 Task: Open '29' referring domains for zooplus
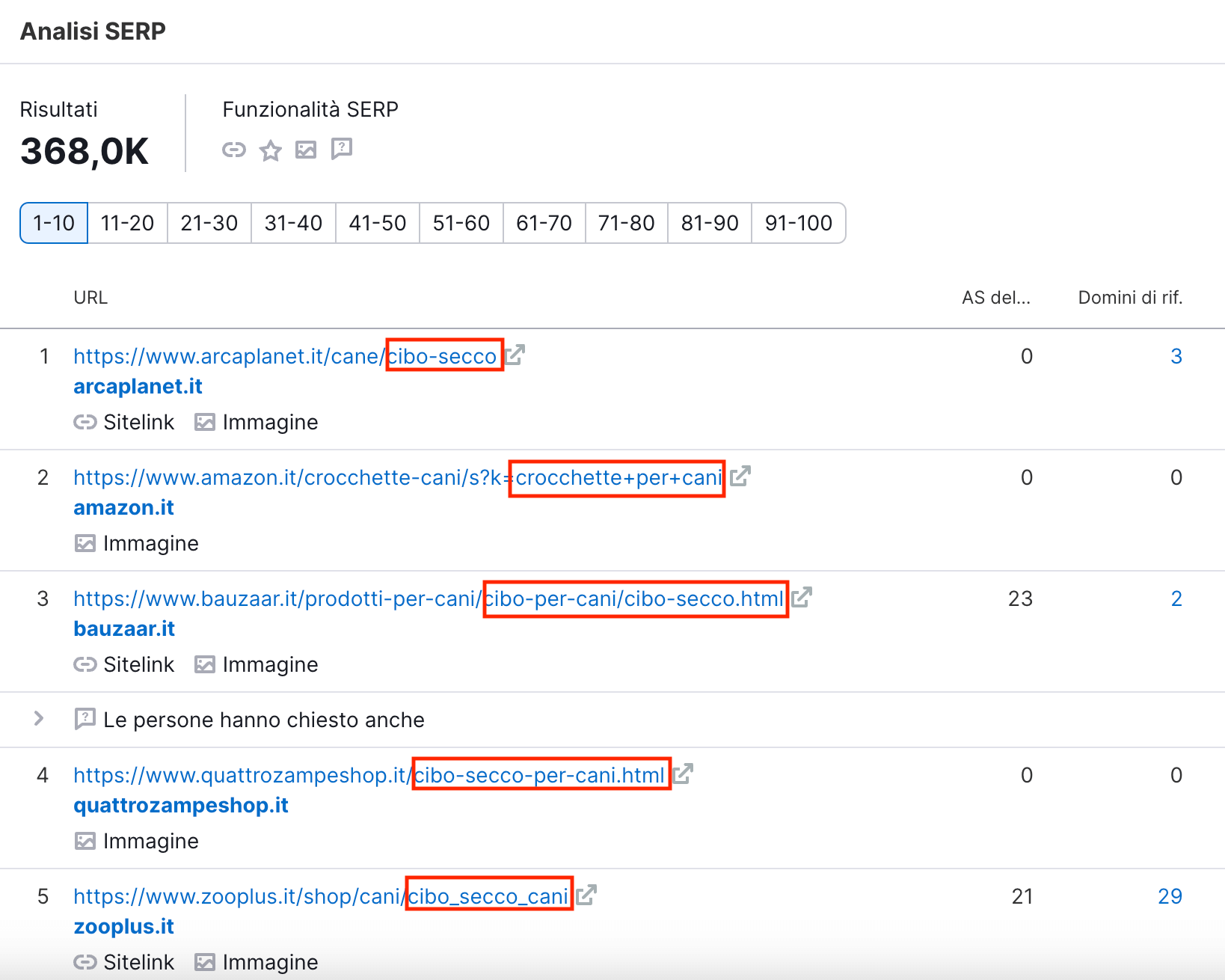1171,895
